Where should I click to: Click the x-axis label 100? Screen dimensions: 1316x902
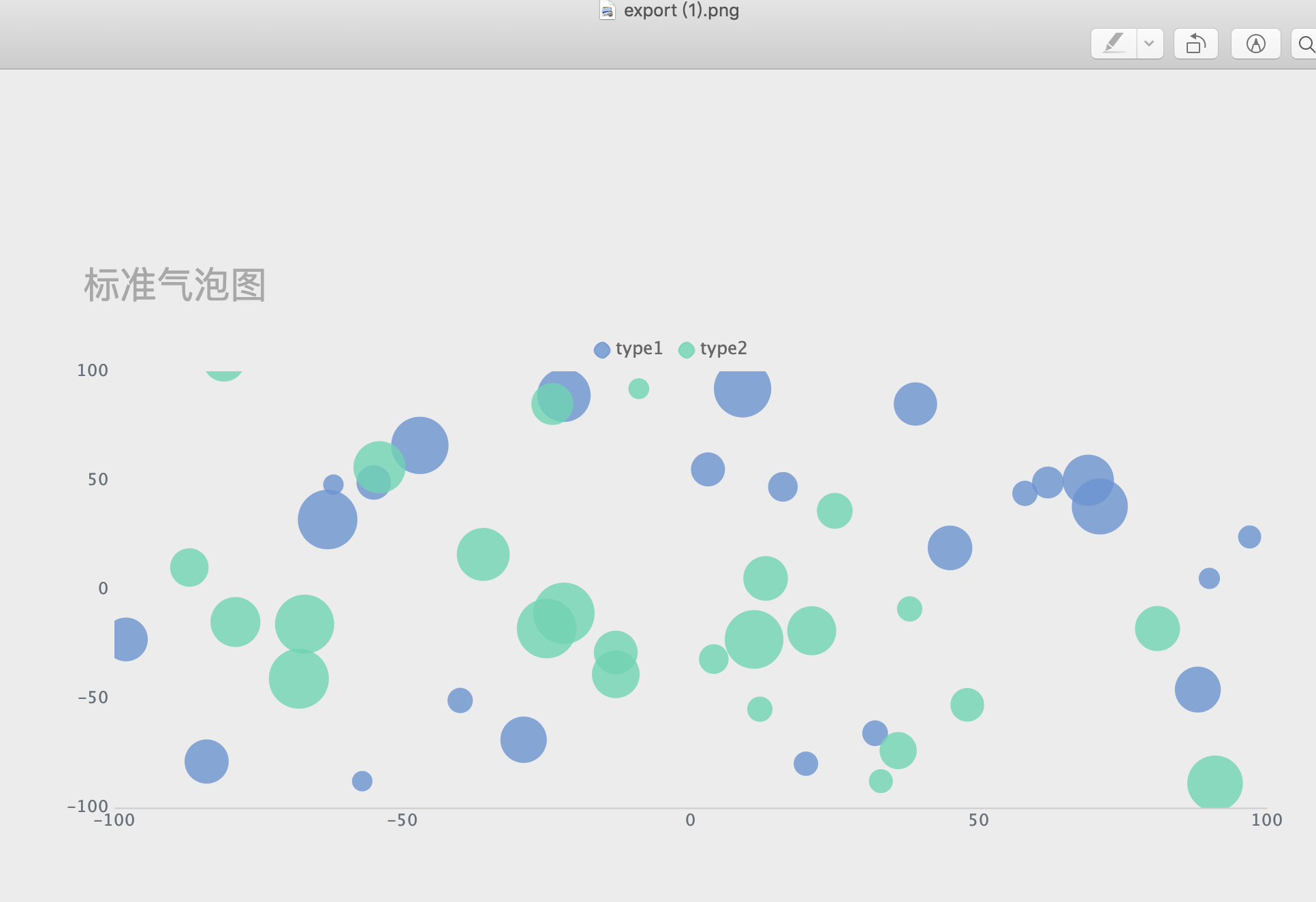click(x=1266, y=820)
